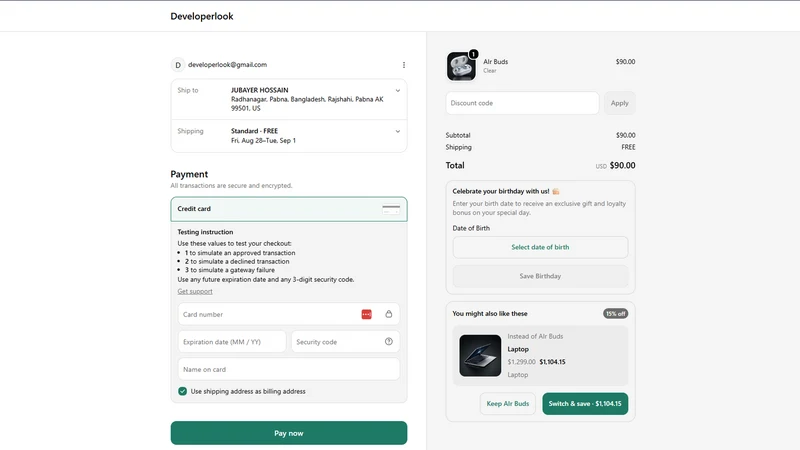
Task: Click the JUBAYER HOSSAIN ship-to name
Action: (260, 90)
